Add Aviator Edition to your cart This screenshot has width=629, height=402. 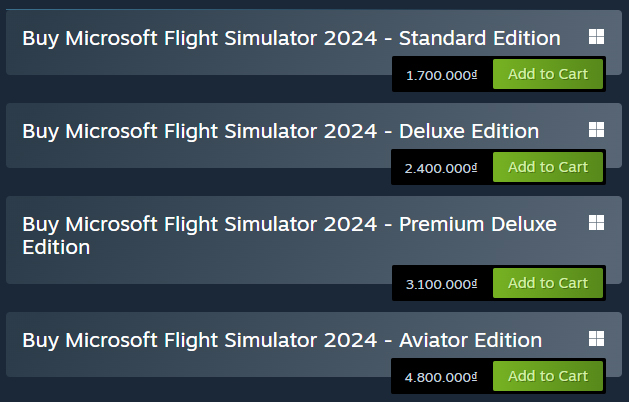click(x=548, y=376)
